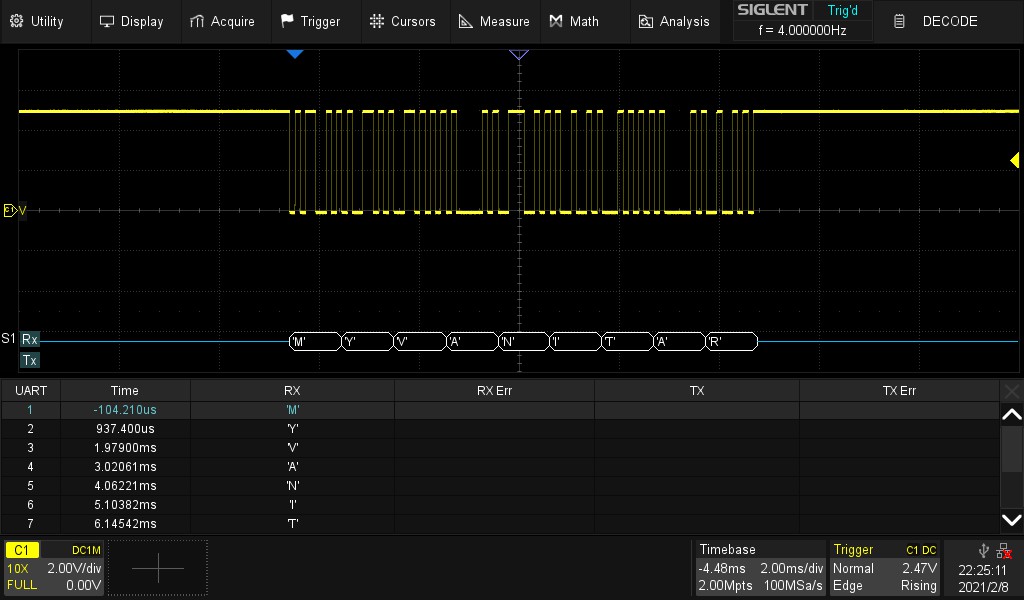Open the Measure menu
This screenshot has width=1024, height=600.
pos(494,21)
